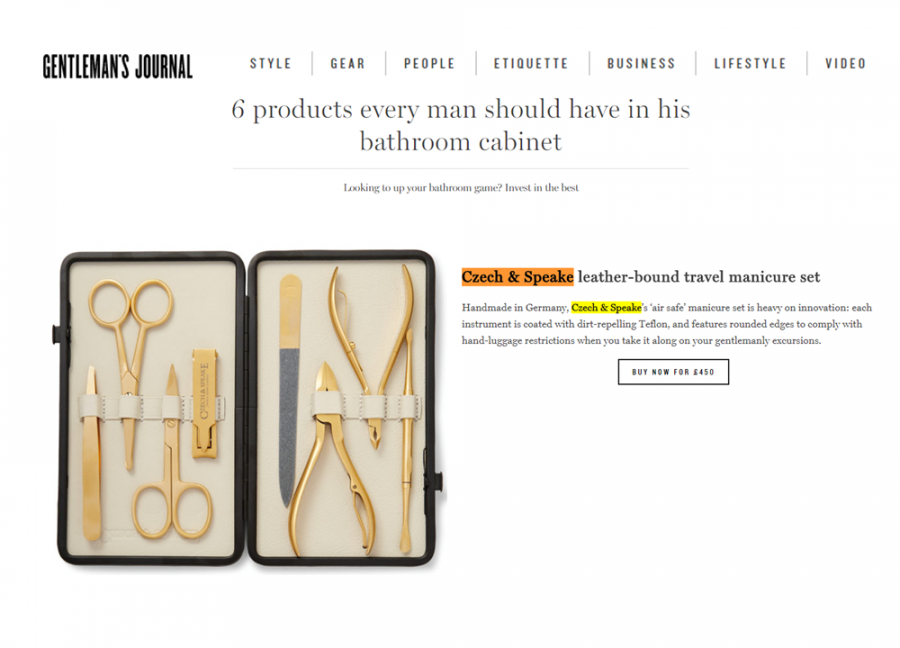Viewport: 900px width, 648px height.
Task: Click the orange-highlighted Czech & Speake heading link
Action: click(x=517, y=277)
